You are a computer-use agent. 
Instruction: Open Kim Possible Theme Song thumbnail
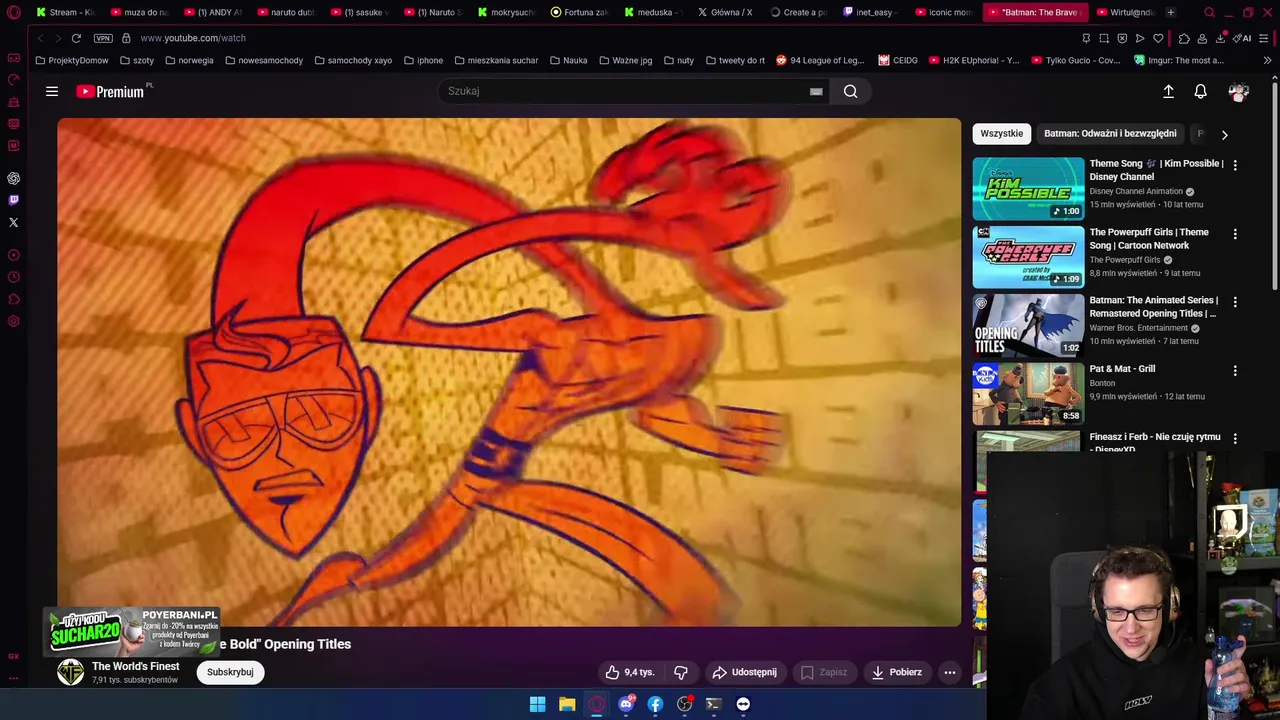tap(1028, 188)
